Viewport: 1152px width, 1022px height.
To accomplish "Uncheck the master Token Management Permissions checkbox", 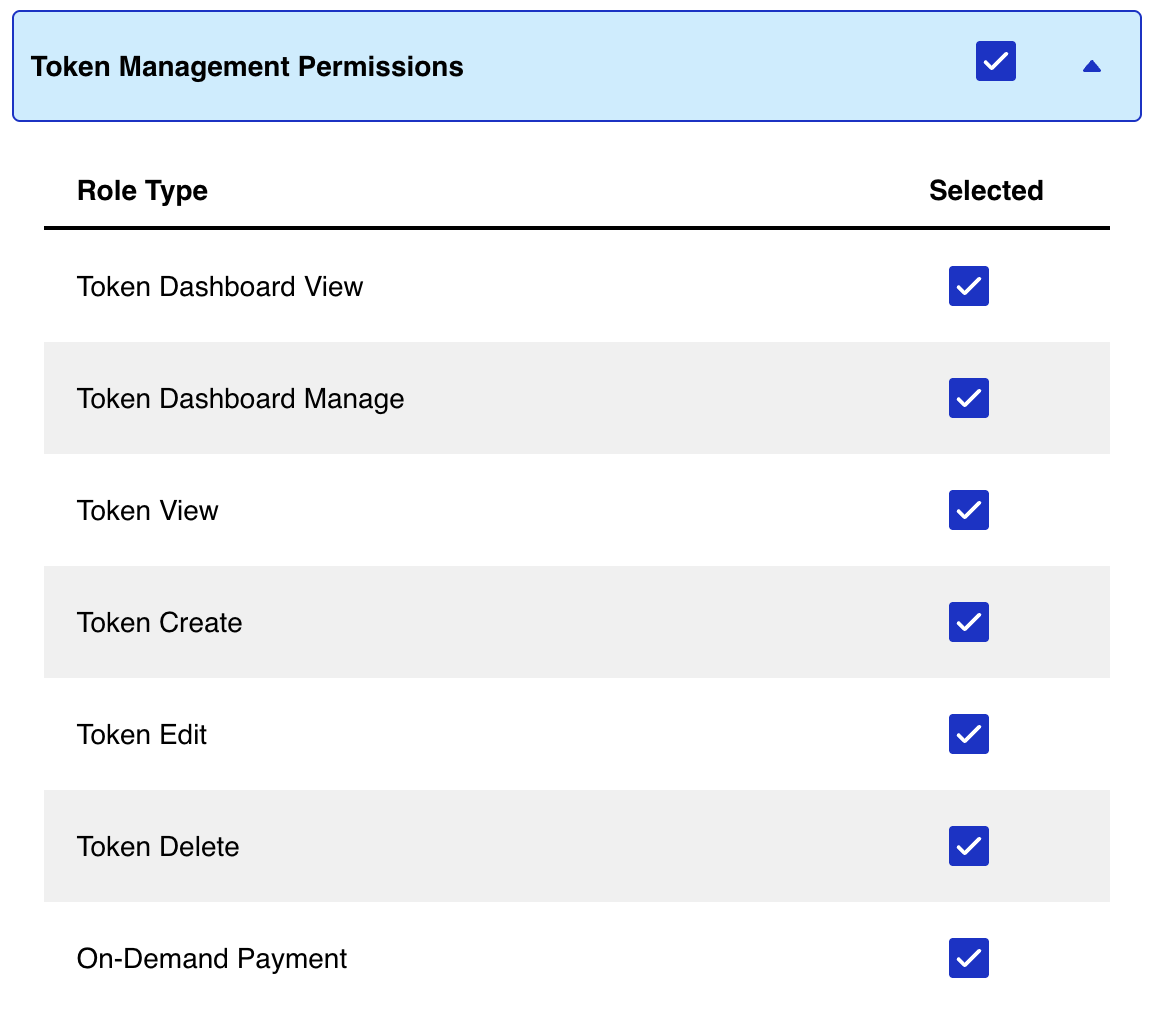I will [995, 61].
